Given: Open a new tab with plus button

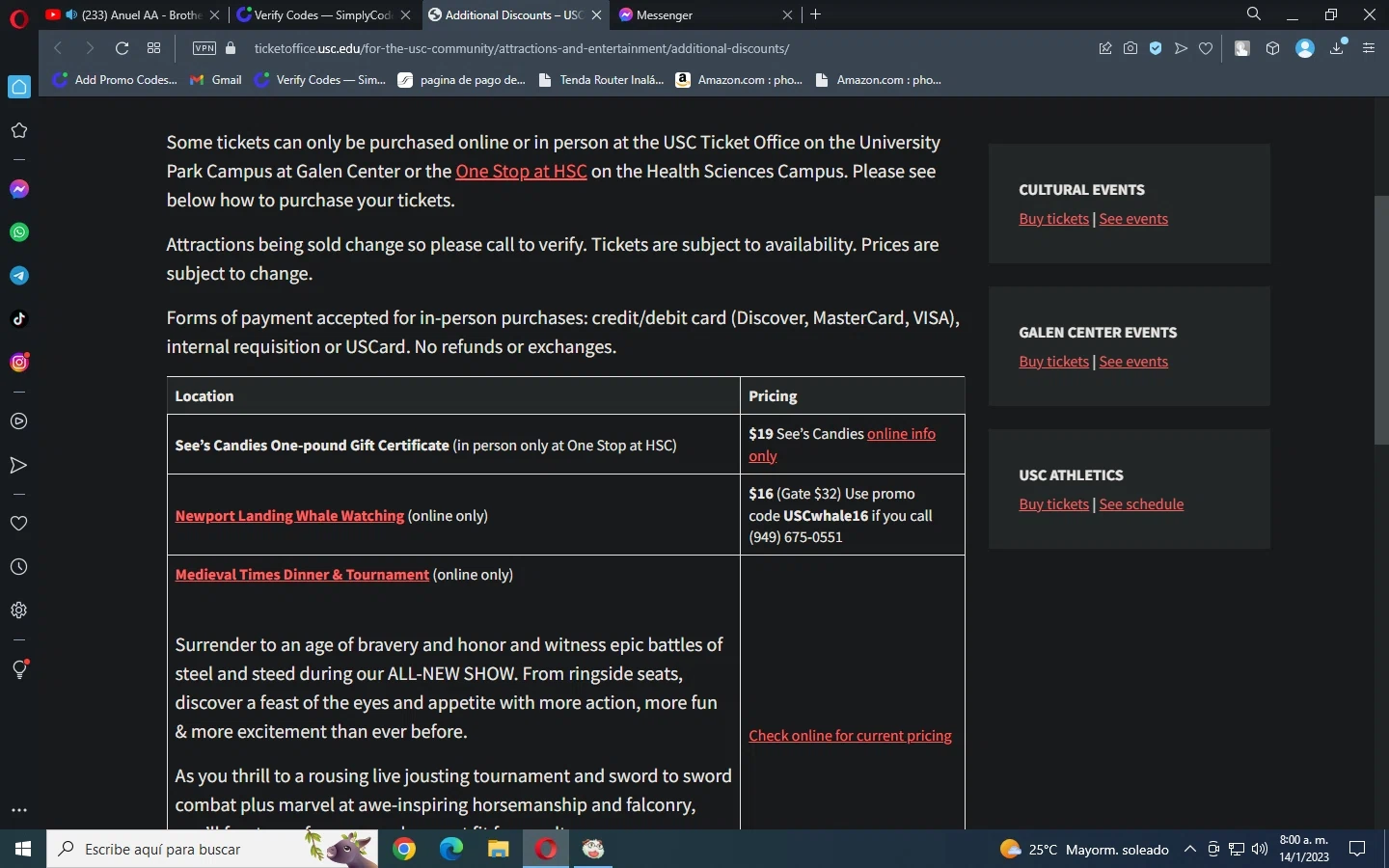Looking at the screenshot, I should click(x=816, y=14).
